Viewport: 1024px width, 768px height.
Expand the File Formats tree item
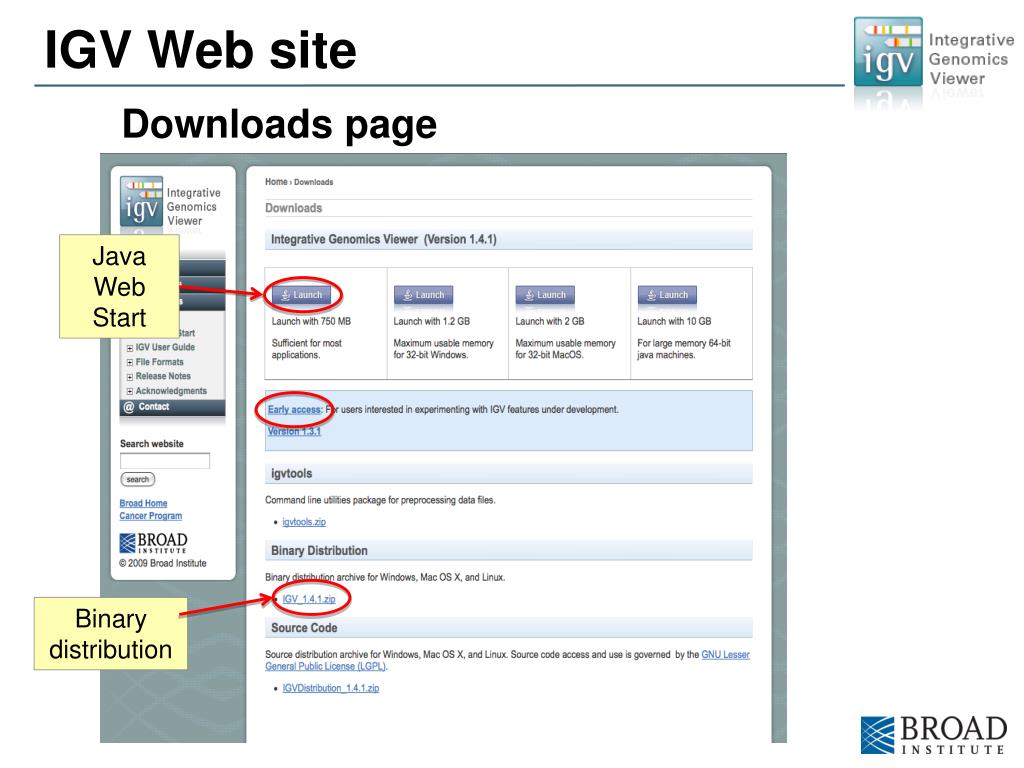tap(129, 362)
